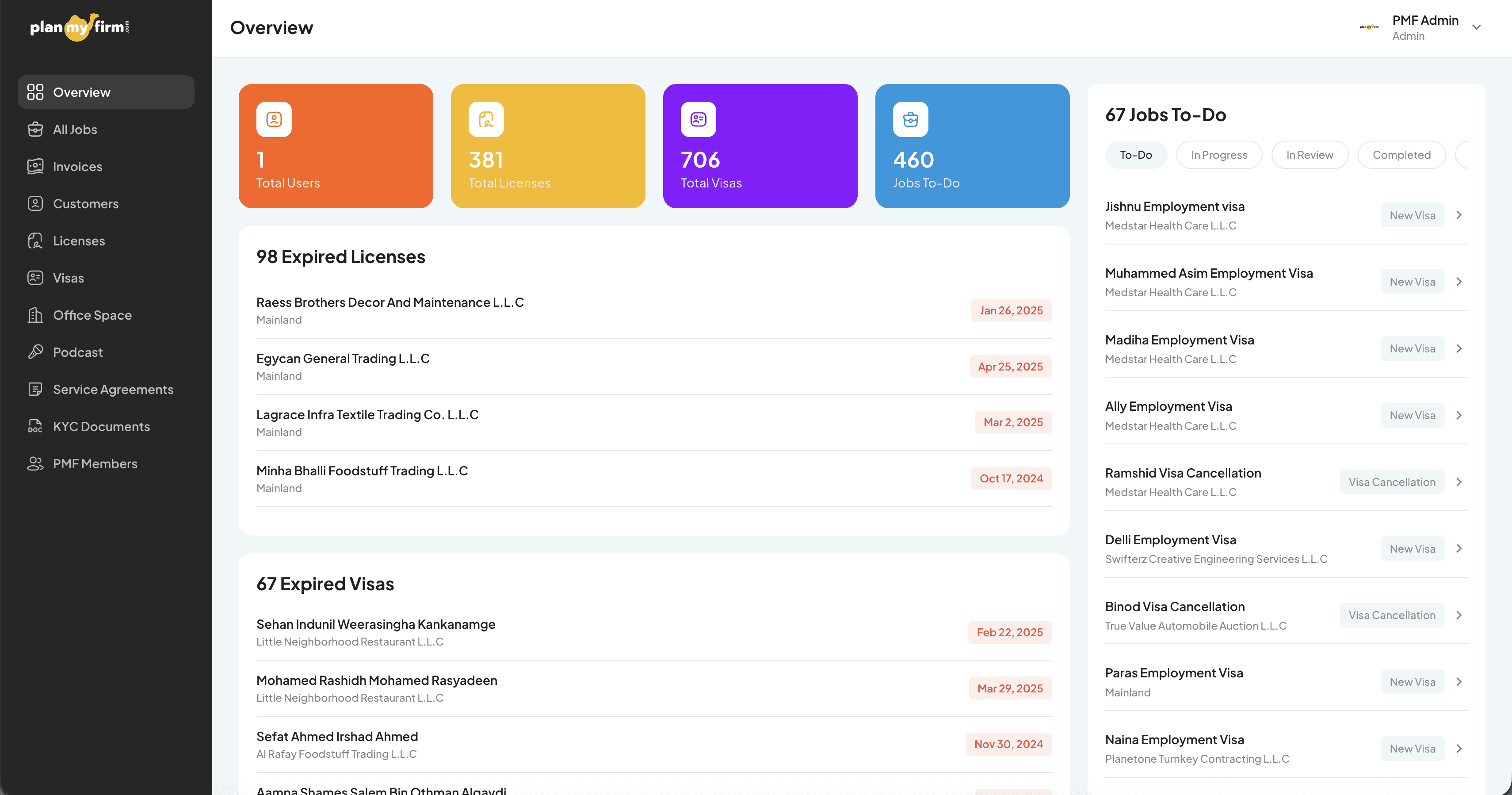The height and width of the screenshot is (795, 1512).
Task: Switch to the In Progress tab
Action: pyautogui.click(x=1218, y=154)
